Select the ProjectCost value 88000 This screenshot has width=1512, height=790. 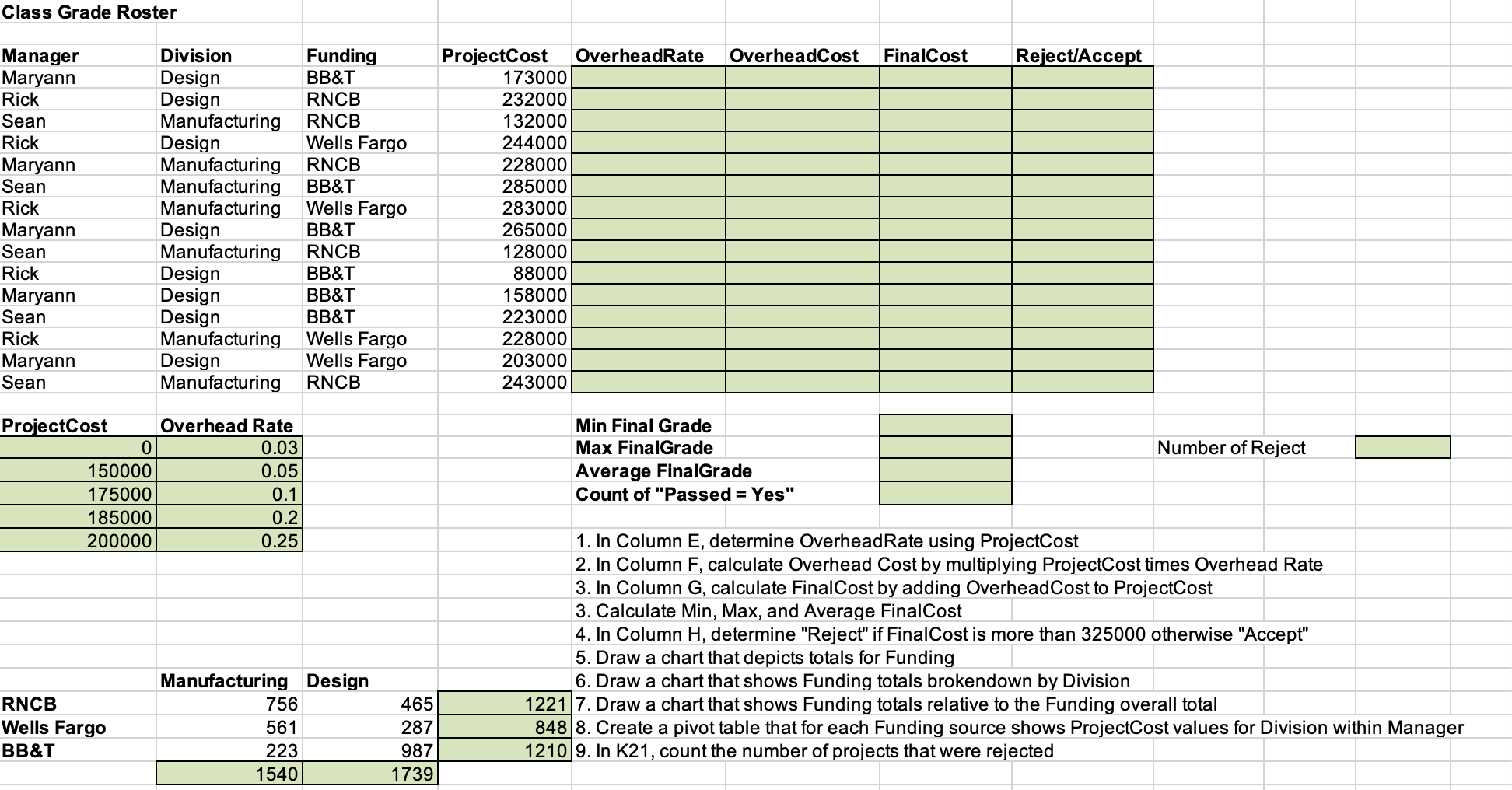(505, 274)
